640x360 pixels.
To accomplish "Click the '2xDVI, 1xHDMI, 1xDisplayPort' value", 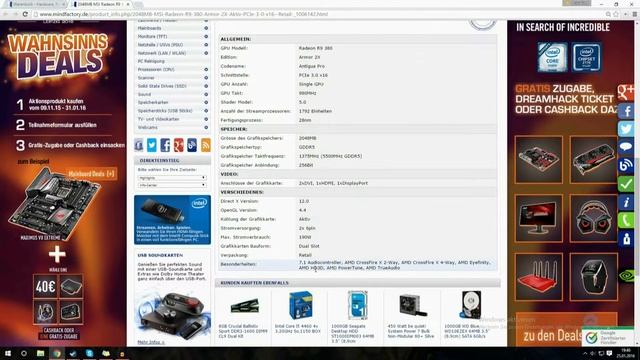I will click(x=333, y=183).
